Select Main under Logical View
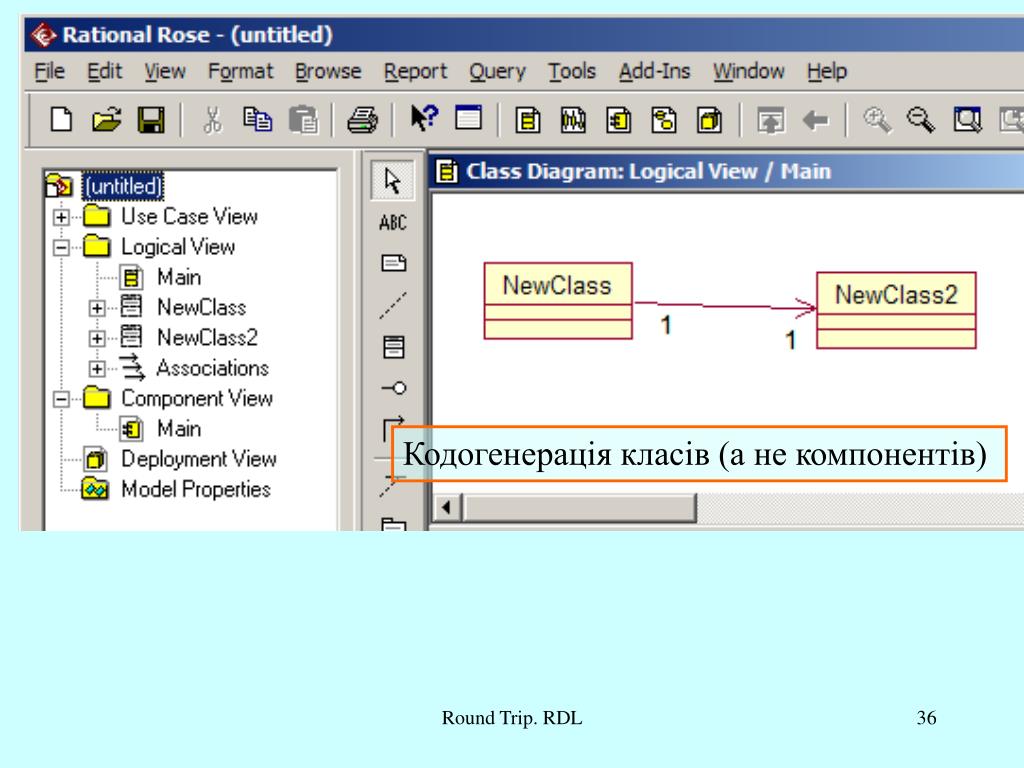This screenshot has height=768, width=1024. point(179,278)
